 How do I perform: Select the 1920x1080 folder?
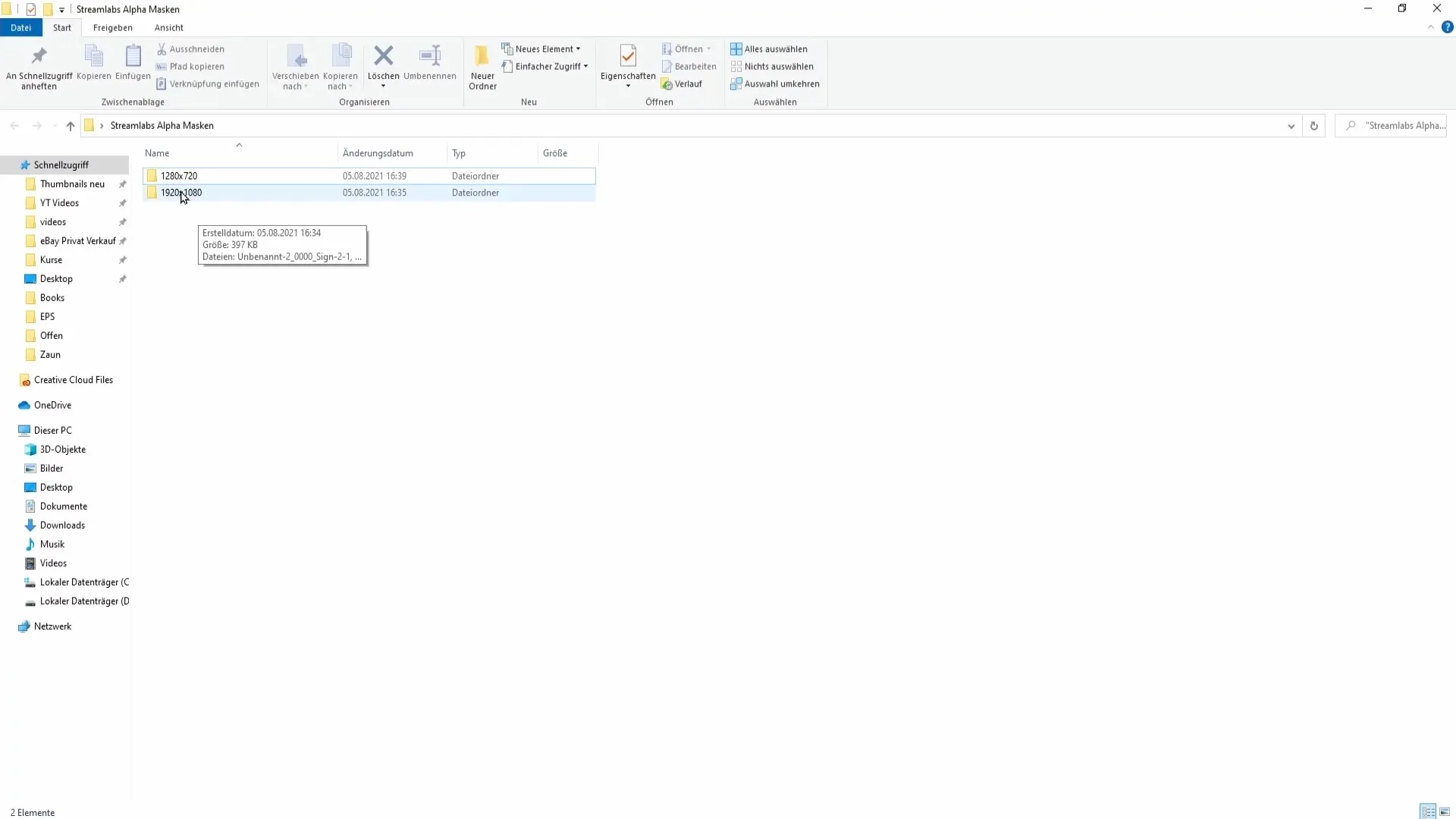[x=369, y=193]
